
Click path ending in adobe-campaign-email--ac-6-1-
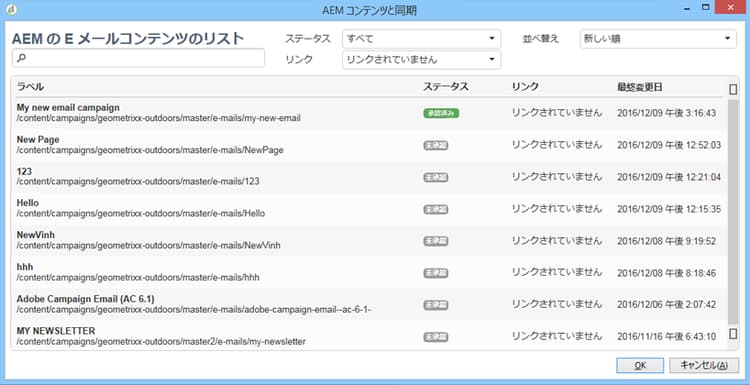tap(194, 310)
